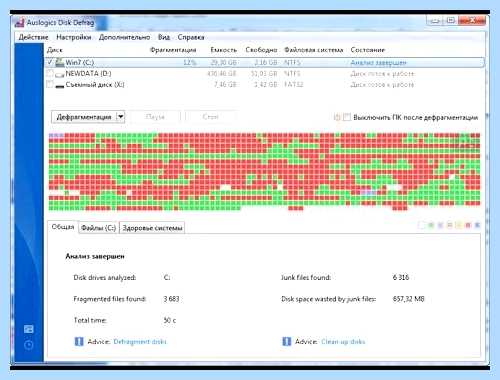Open the Действие menu

[x=33, y=37]
